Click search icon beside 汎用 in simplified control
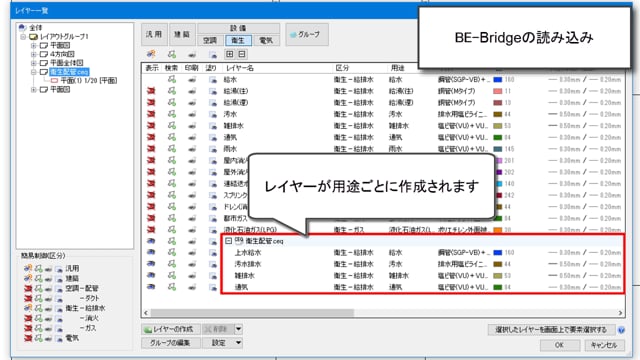This screenshot has height=360, width=640. (x=38, y=268)
